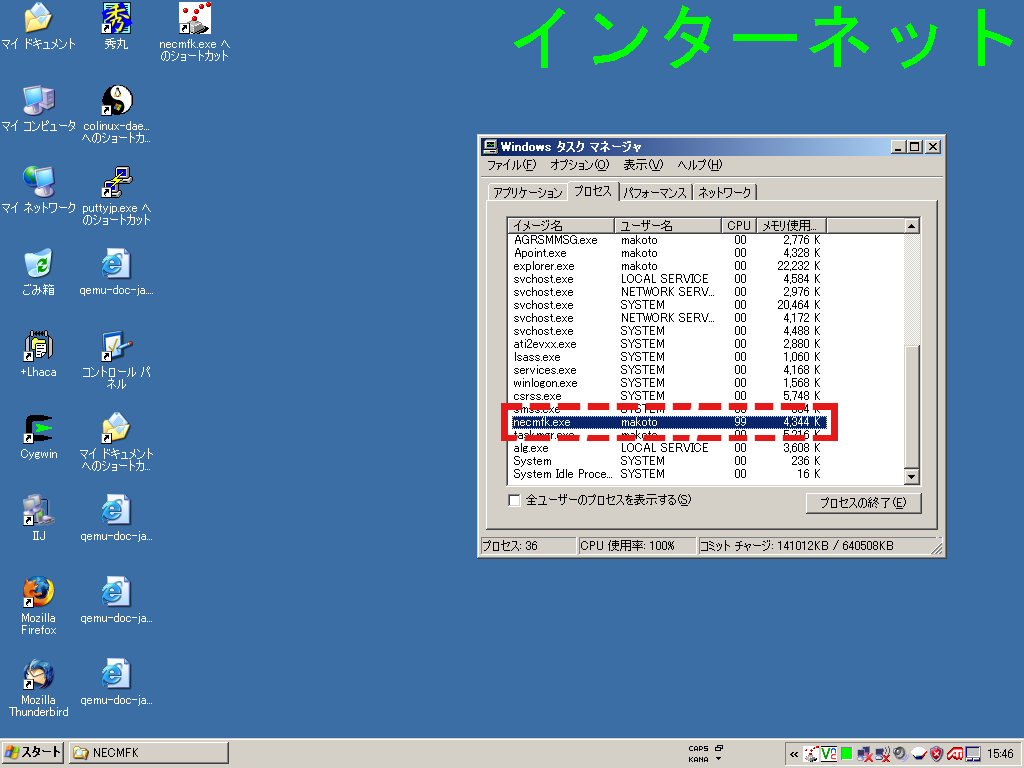Select the services.exe process row
The image size is (1024, 768).
(x=666, y=370)
